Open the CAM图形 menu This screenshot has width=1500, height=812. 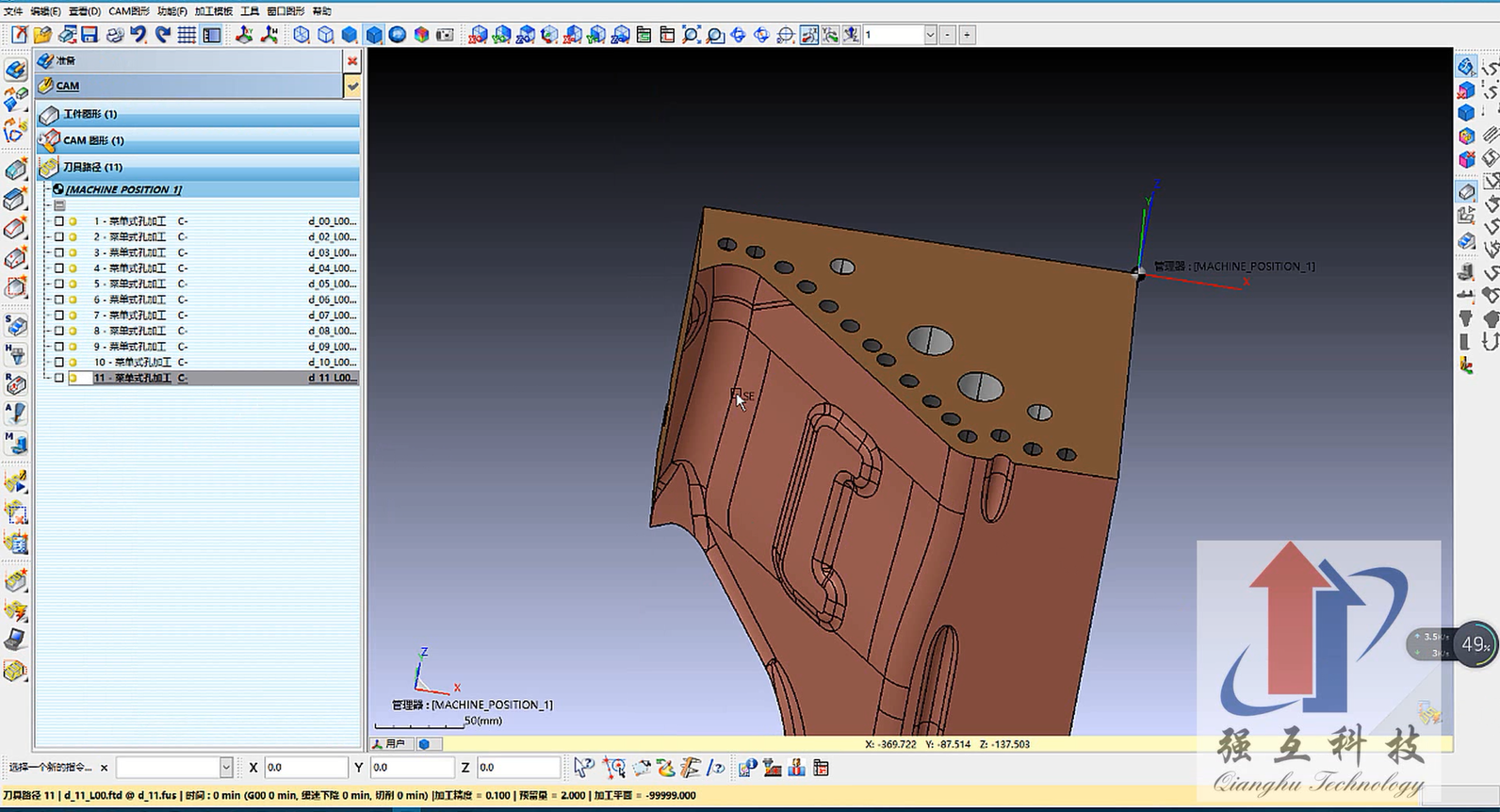(129, 11)
